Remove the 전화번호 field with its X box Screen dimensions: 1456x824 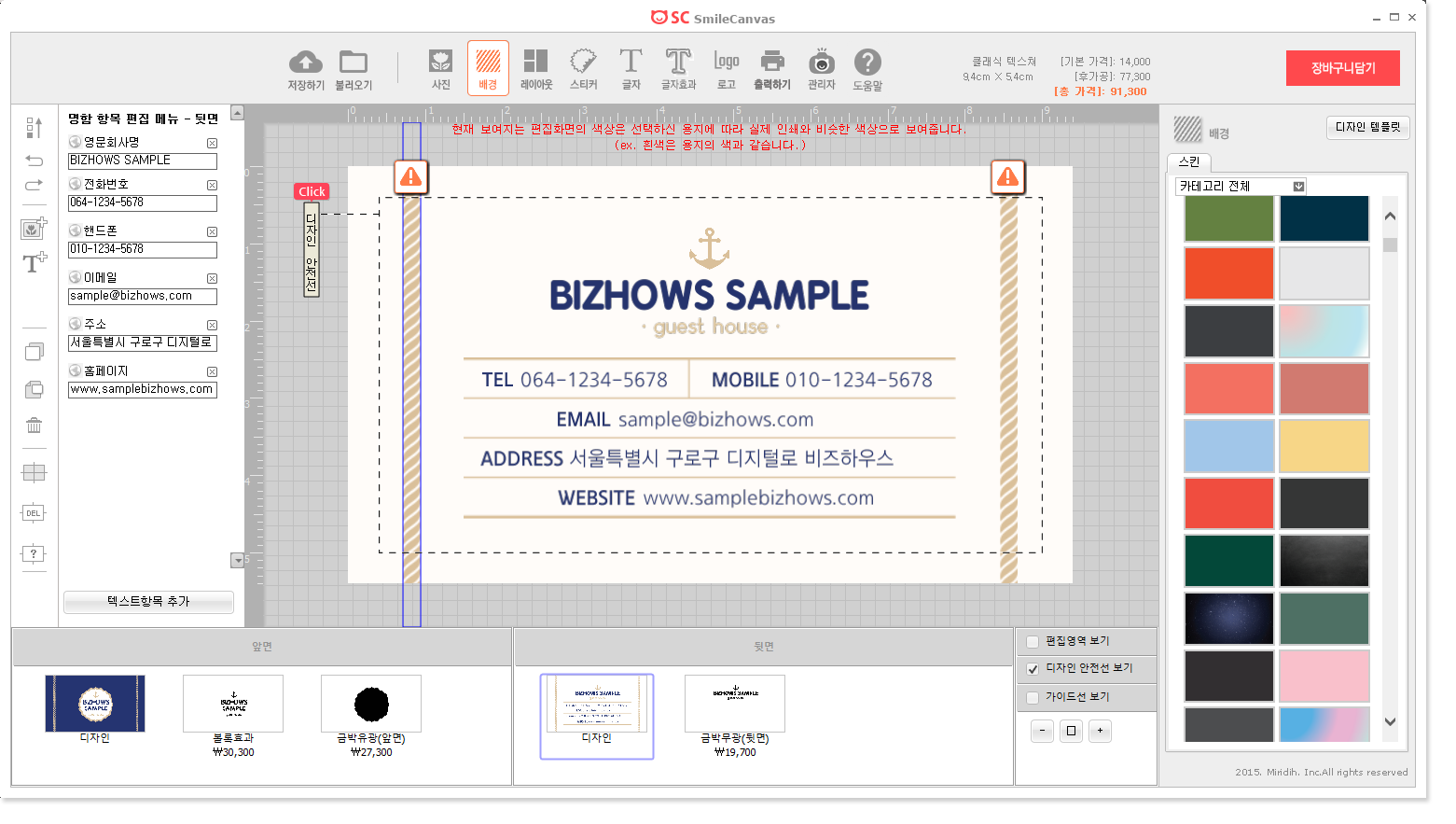(212, 185)
